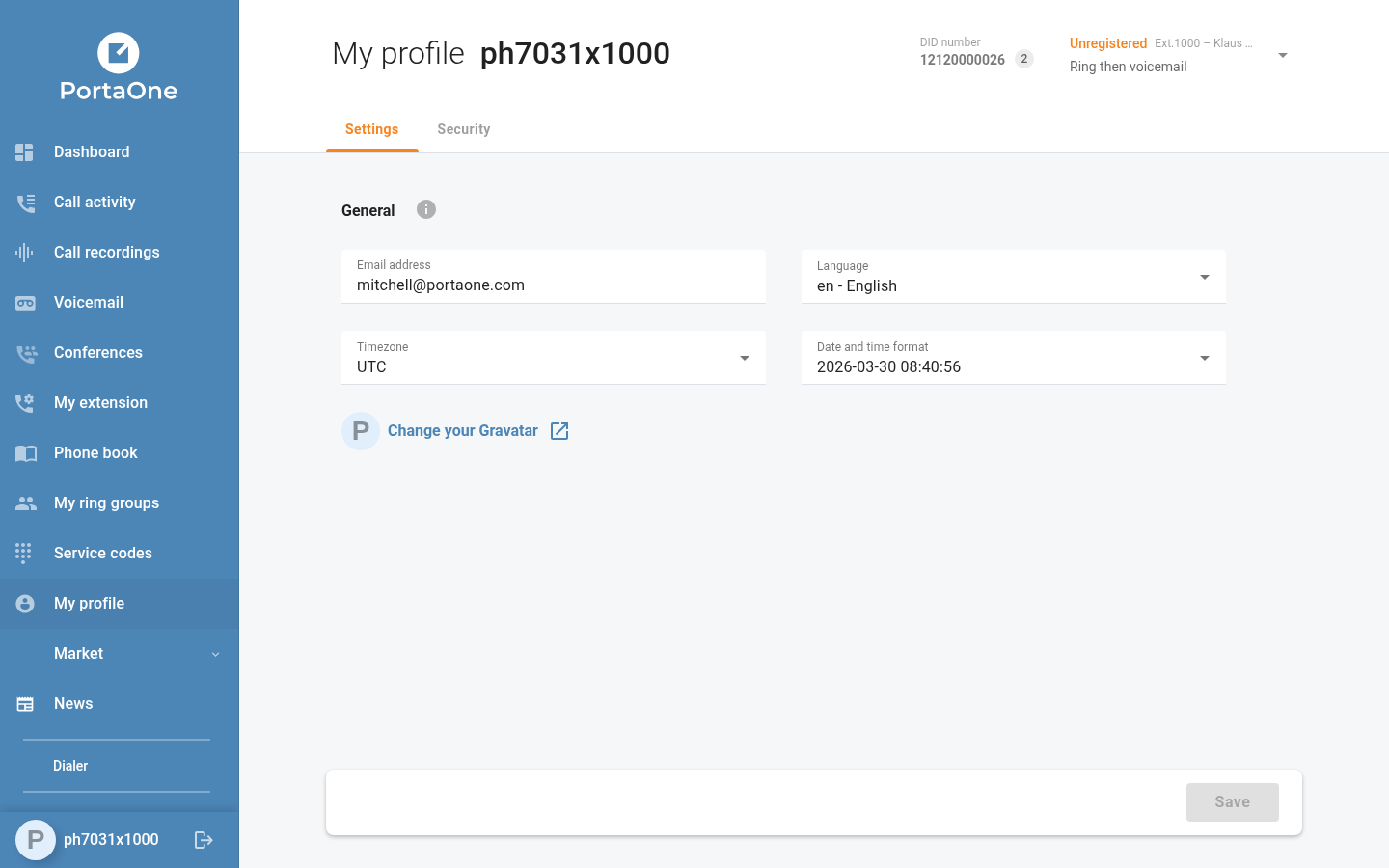Click the Dashboard sidebar icon

click(25, 152)
